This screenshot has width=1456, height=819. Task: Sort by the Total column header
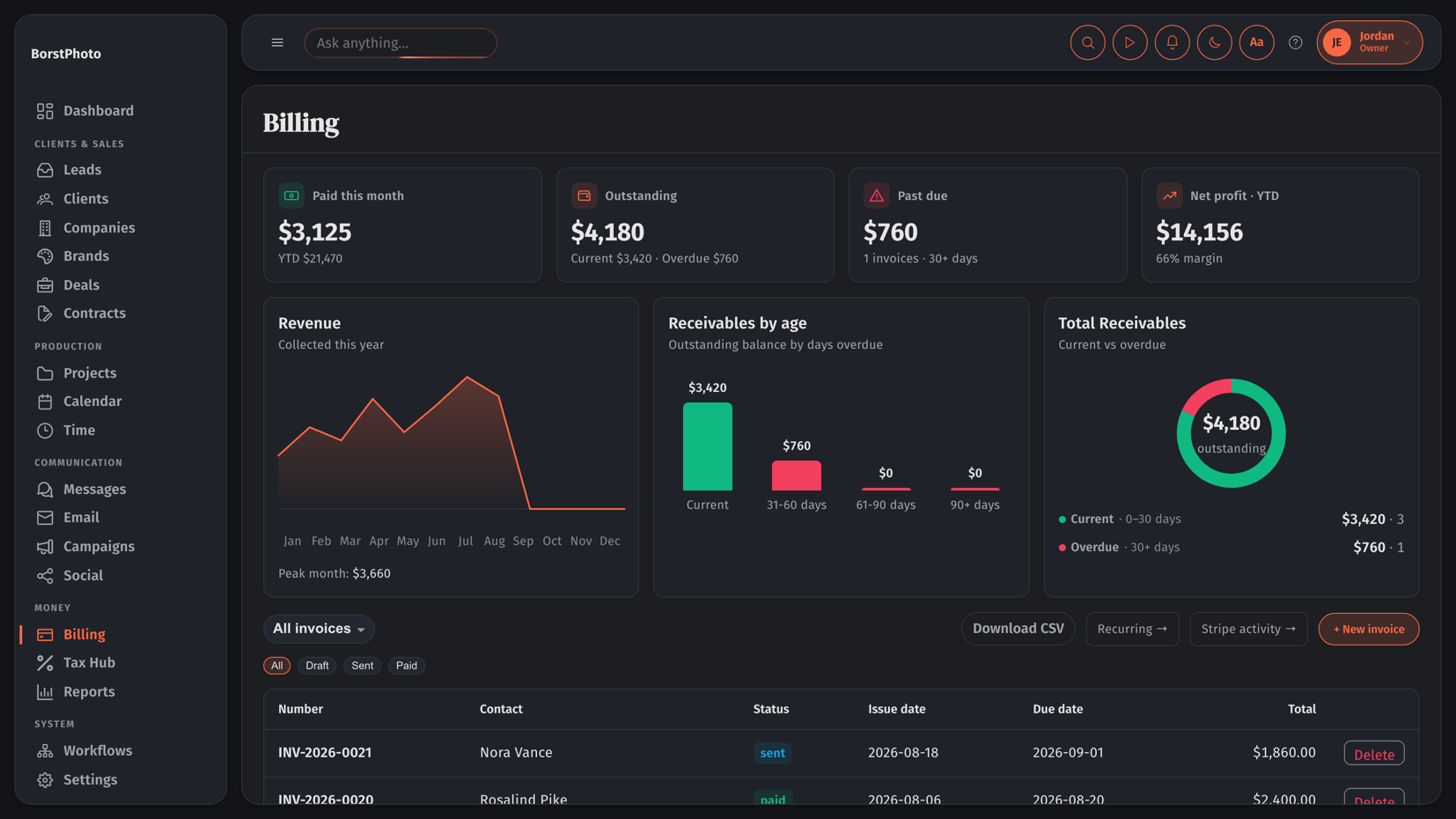pos(1302,709)
